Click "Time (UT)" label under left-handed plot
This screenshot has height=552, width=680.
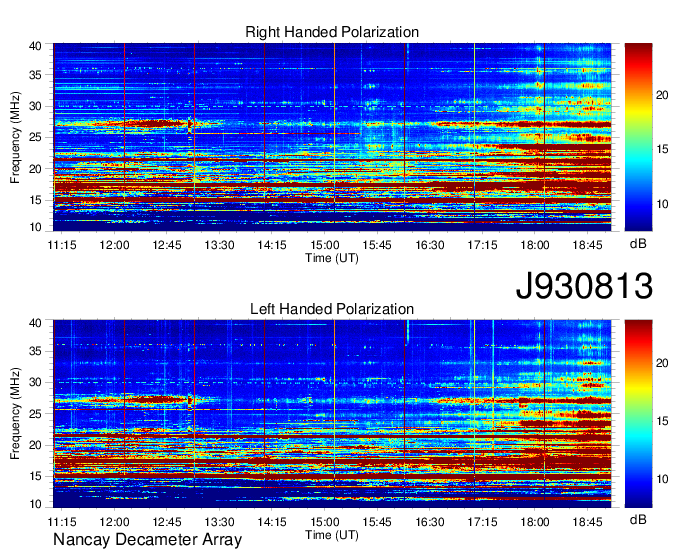332,535
